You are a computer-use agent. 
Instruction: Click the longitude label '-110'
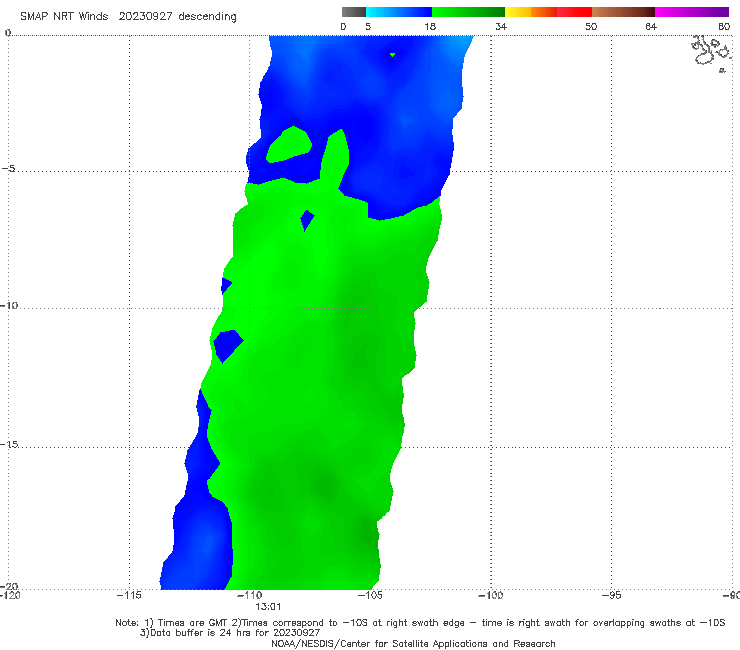click(250, 595)
